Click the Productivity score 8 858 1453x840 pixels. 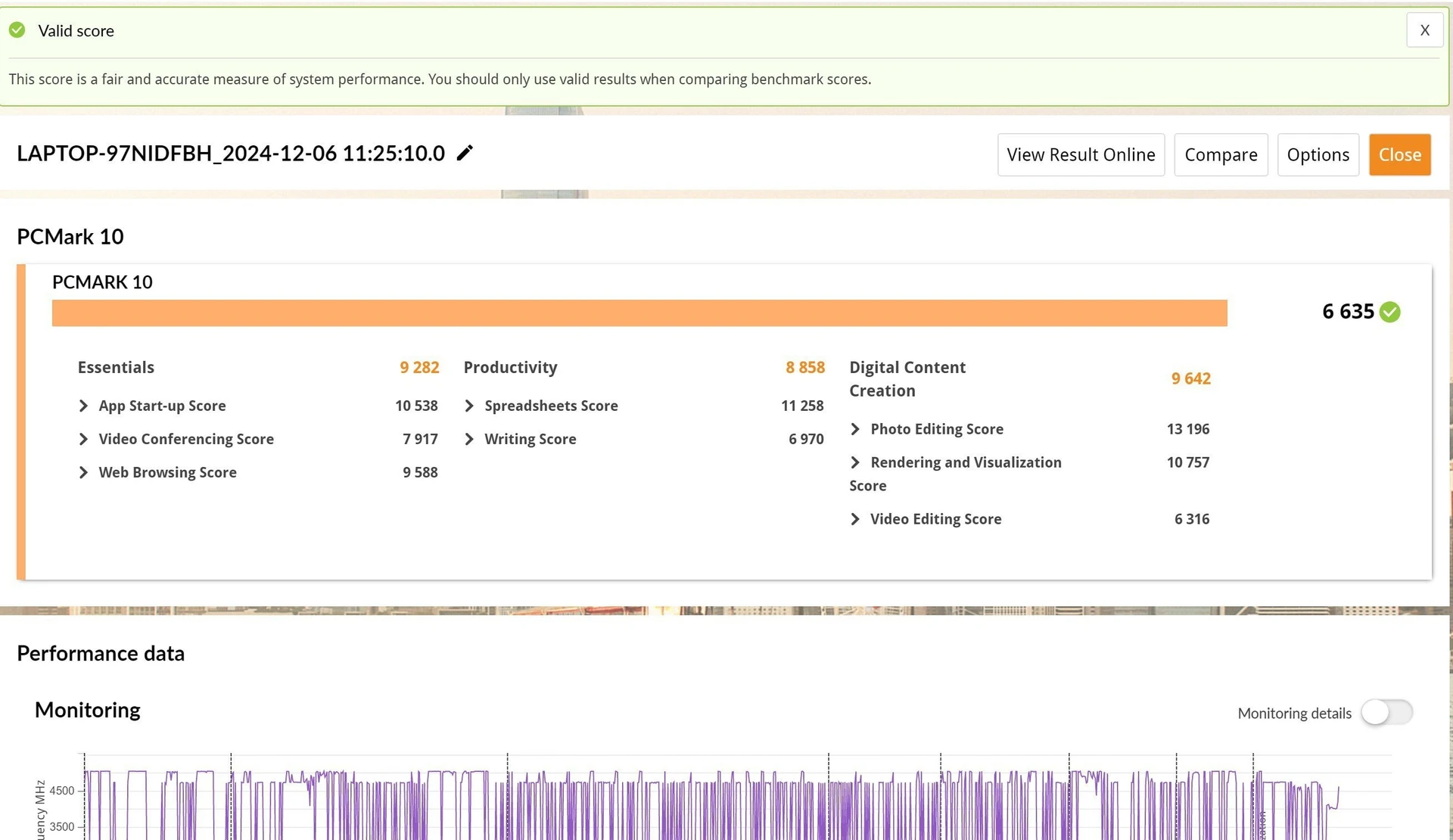[x=805, y=367]
